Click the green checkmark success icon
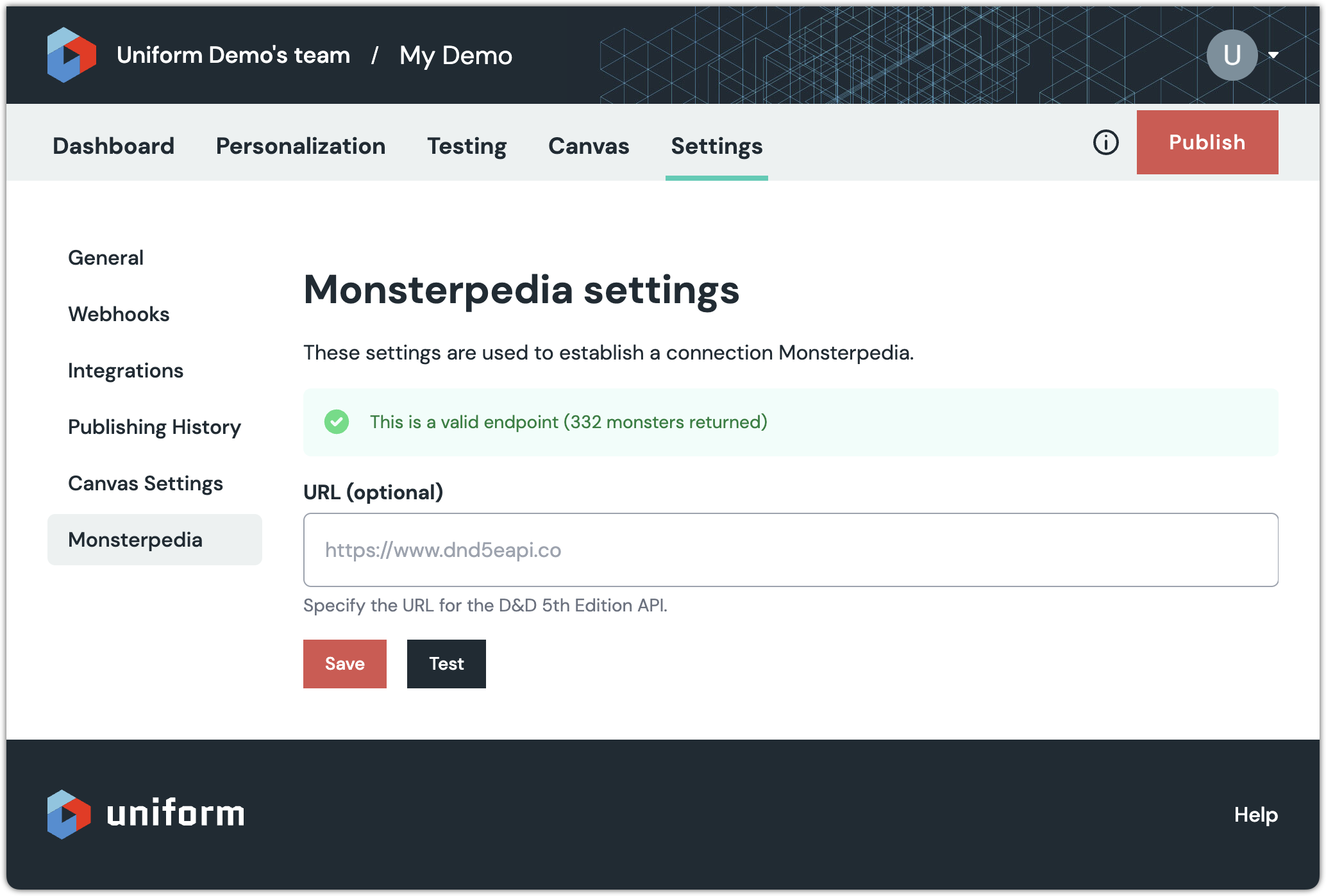The width and height of the screenshot is (1326, 896). (337, 422)
